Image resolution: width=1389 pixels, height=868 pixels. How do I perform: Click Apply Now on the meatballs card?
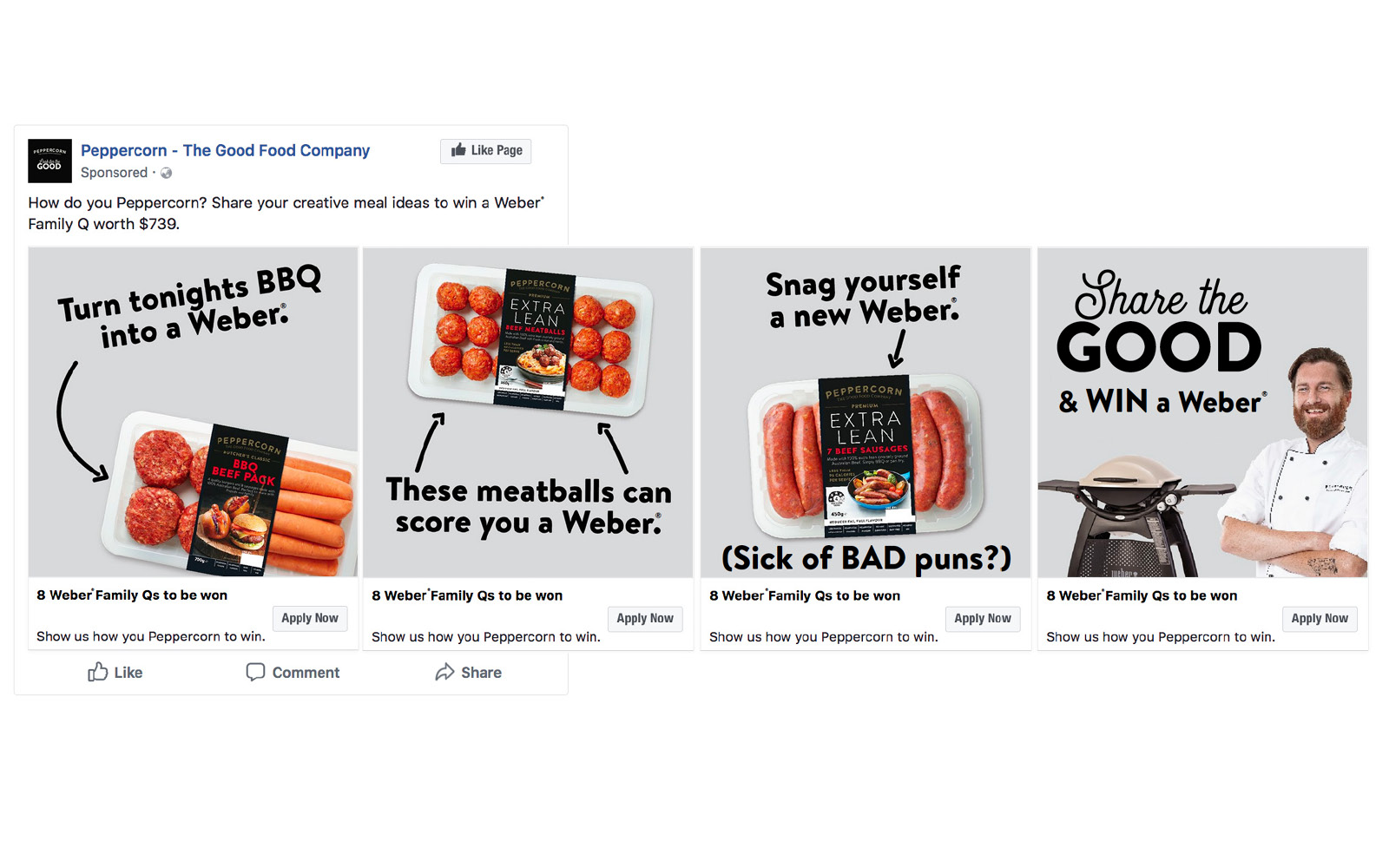tap(645, 618)
